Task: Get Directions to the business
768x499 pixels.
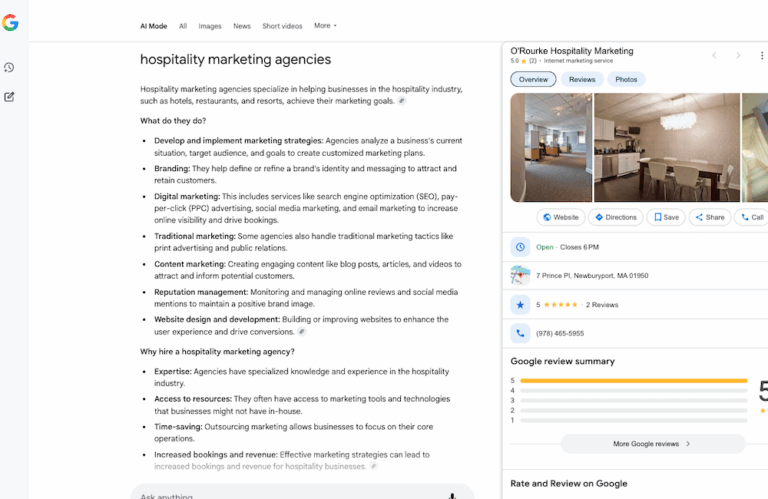Action: click(616, 217)
